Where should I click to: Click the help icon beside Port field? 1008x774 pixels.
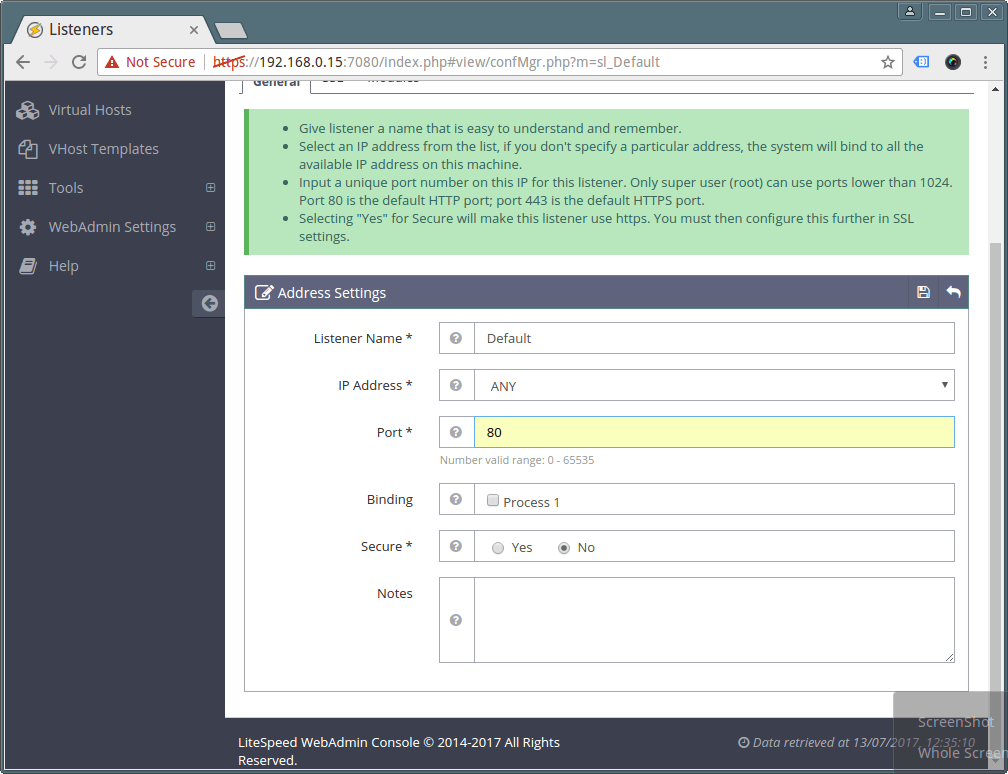coord(456,432)
